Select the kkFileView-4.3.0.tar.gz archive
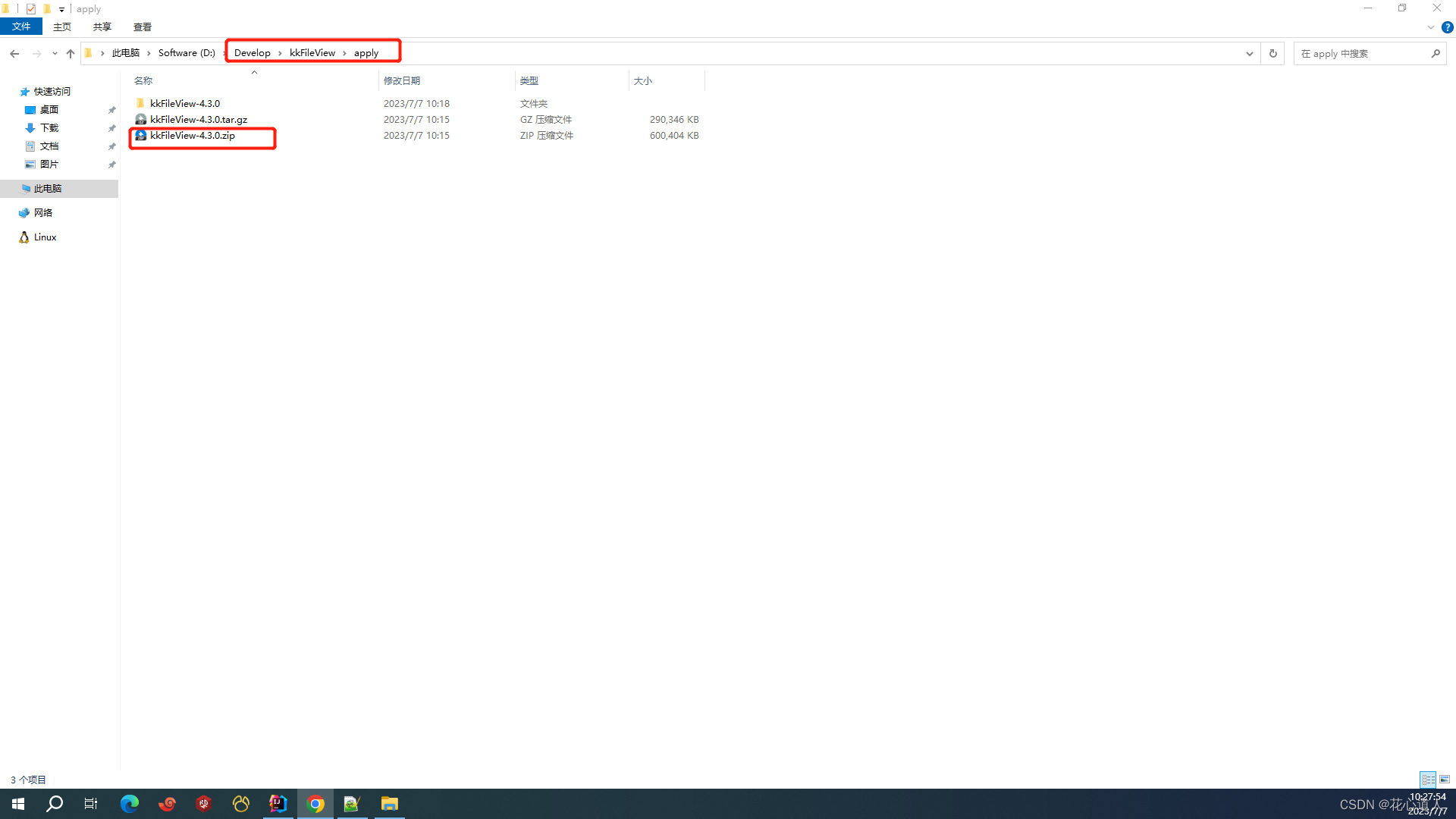The height and width of the screenshot is (819, 1456). click(x=198, y=120)
